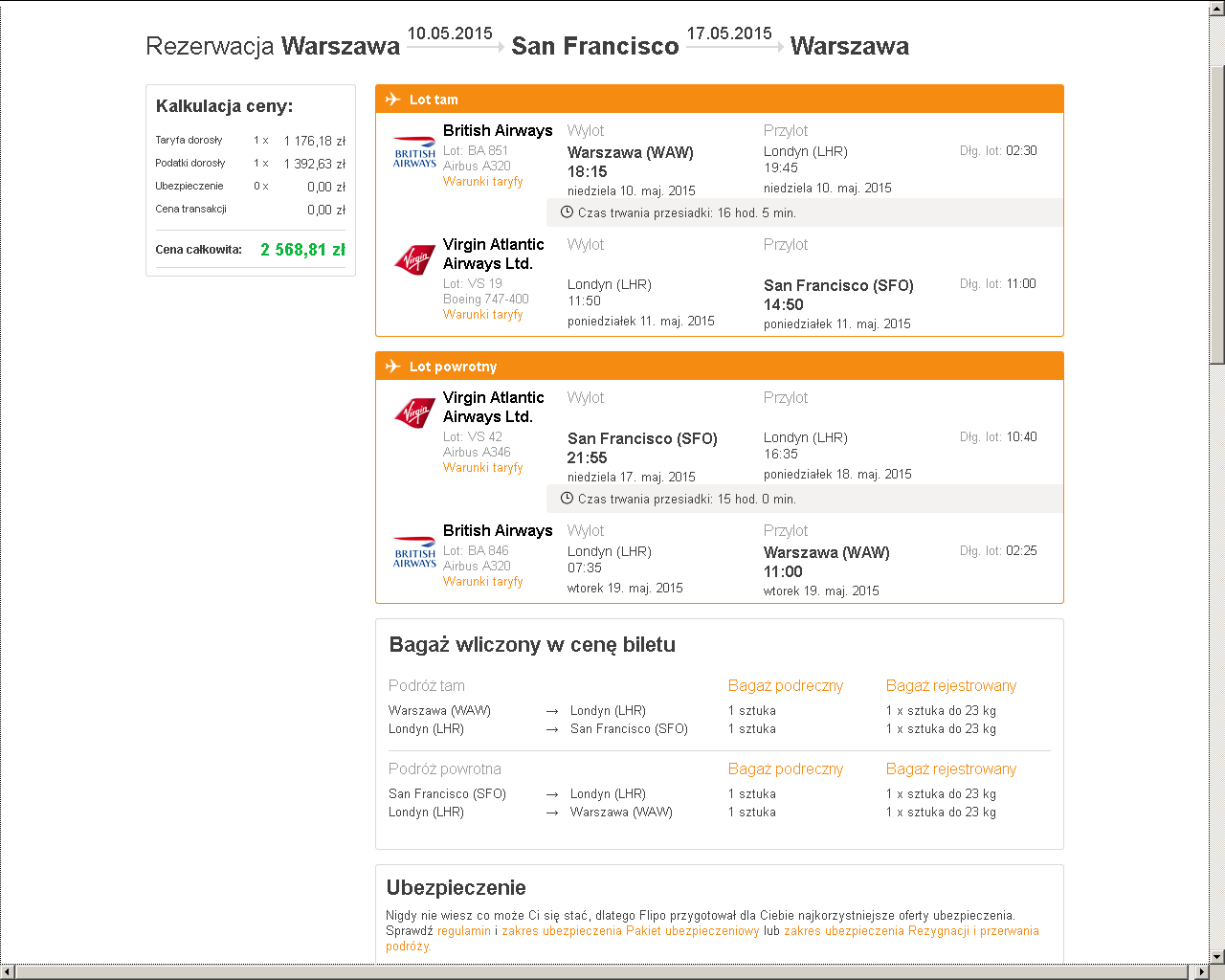The image size is (1225, 980).
Task: Click the return date 17.05.2015 in the title
Action: click(x=729, y=33)
